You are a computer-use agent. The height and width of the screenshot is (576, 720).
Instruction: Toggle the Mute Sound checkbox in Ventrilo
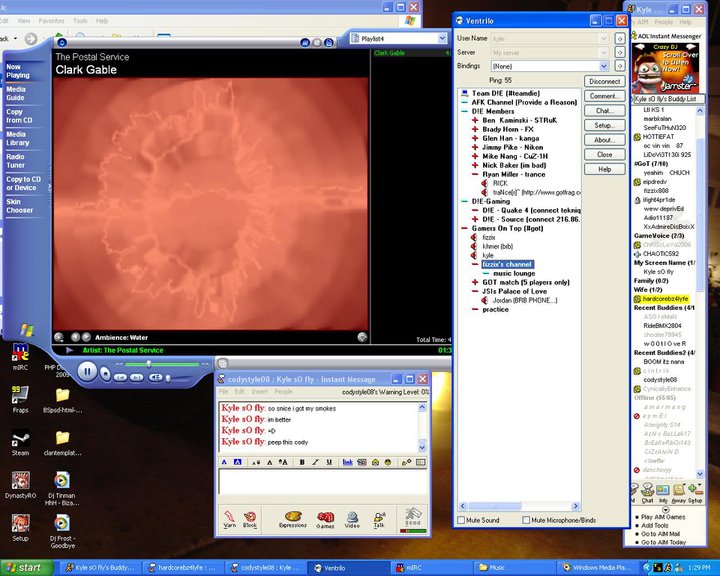[x=460, y=520]
